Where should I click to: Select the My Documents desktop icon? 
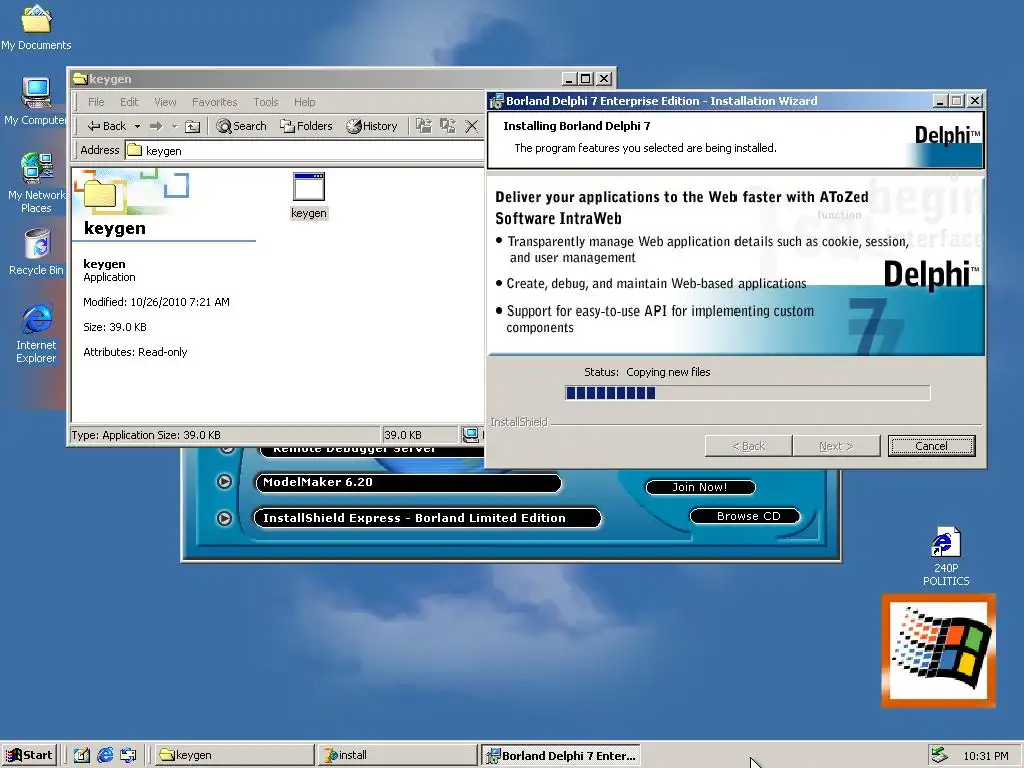(x=36, y=27)
